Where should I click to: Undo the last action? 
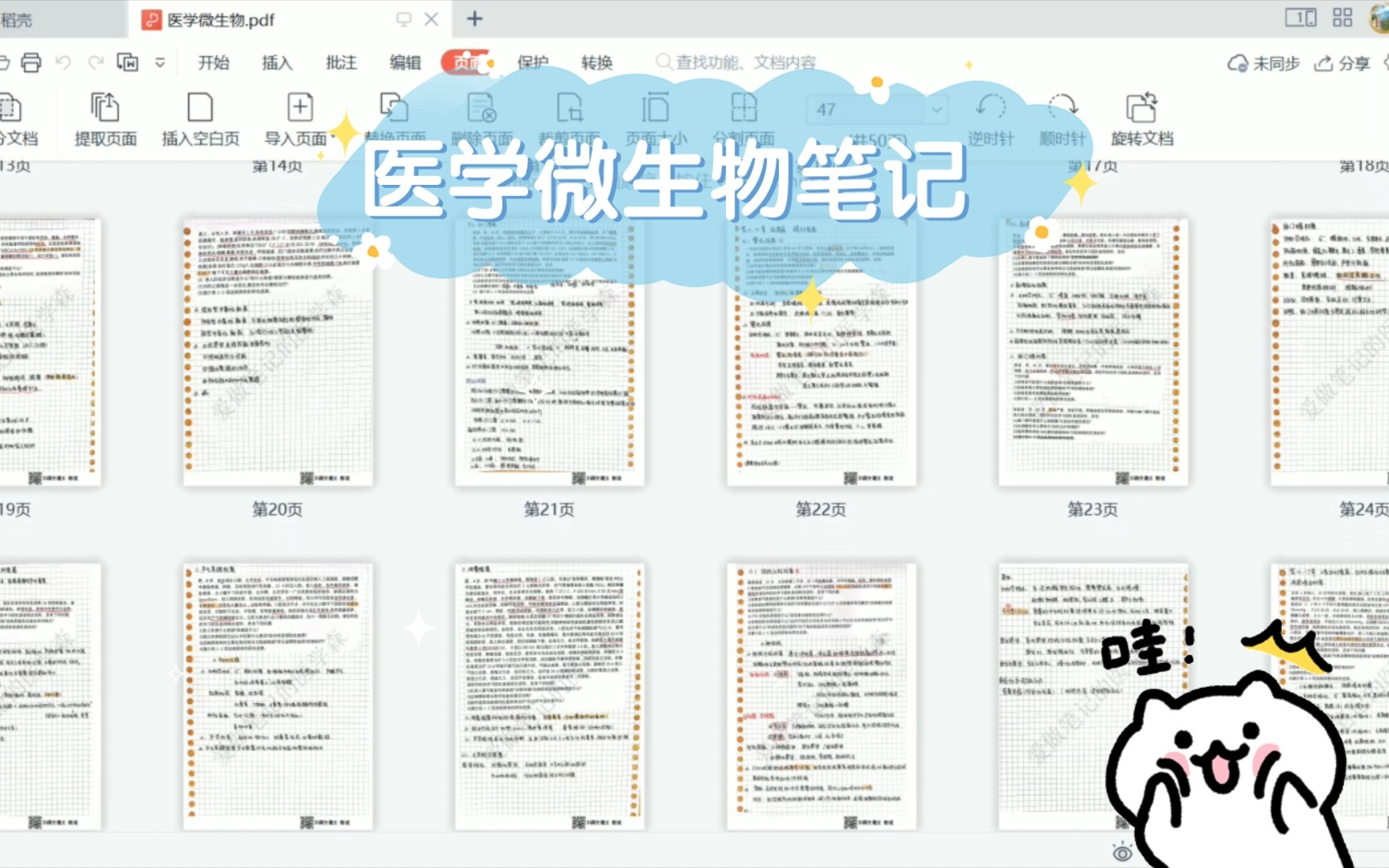click(x=64, y=63)
